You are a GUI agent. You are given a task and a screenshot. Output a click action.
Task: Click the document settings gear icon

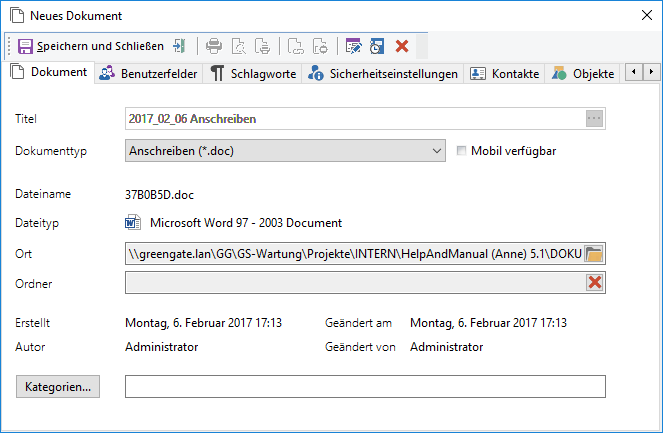(320, 46)
